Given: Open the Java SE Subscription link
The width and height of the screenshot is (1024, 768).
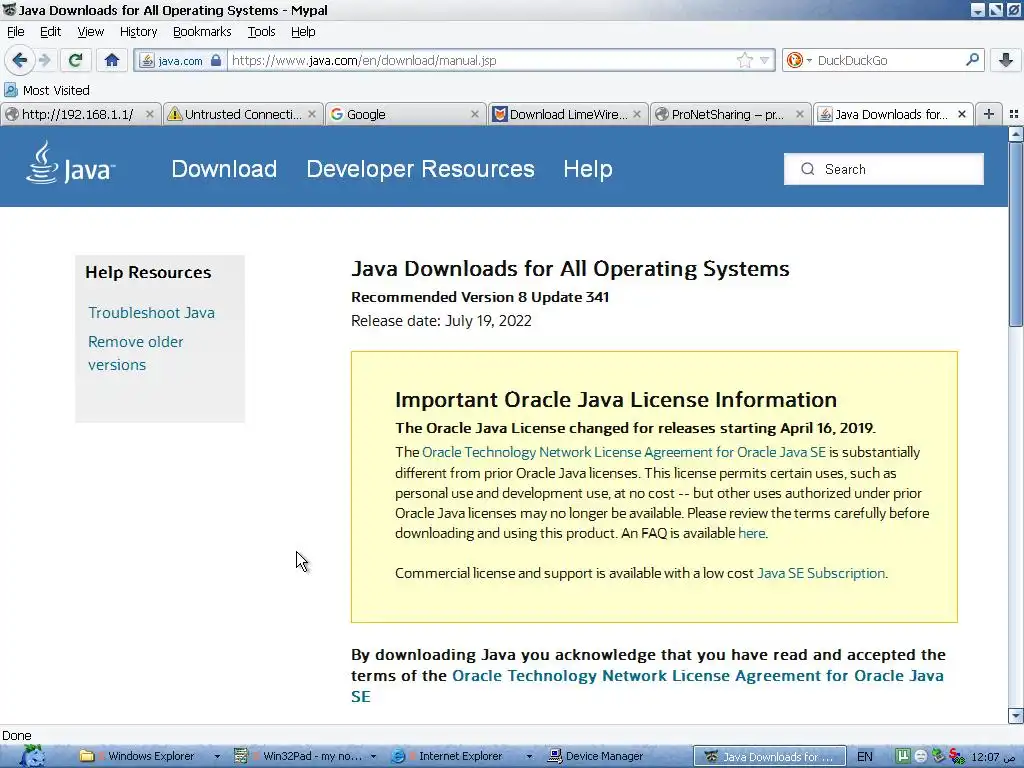Looking at the screenshot, I should (821, 573).
